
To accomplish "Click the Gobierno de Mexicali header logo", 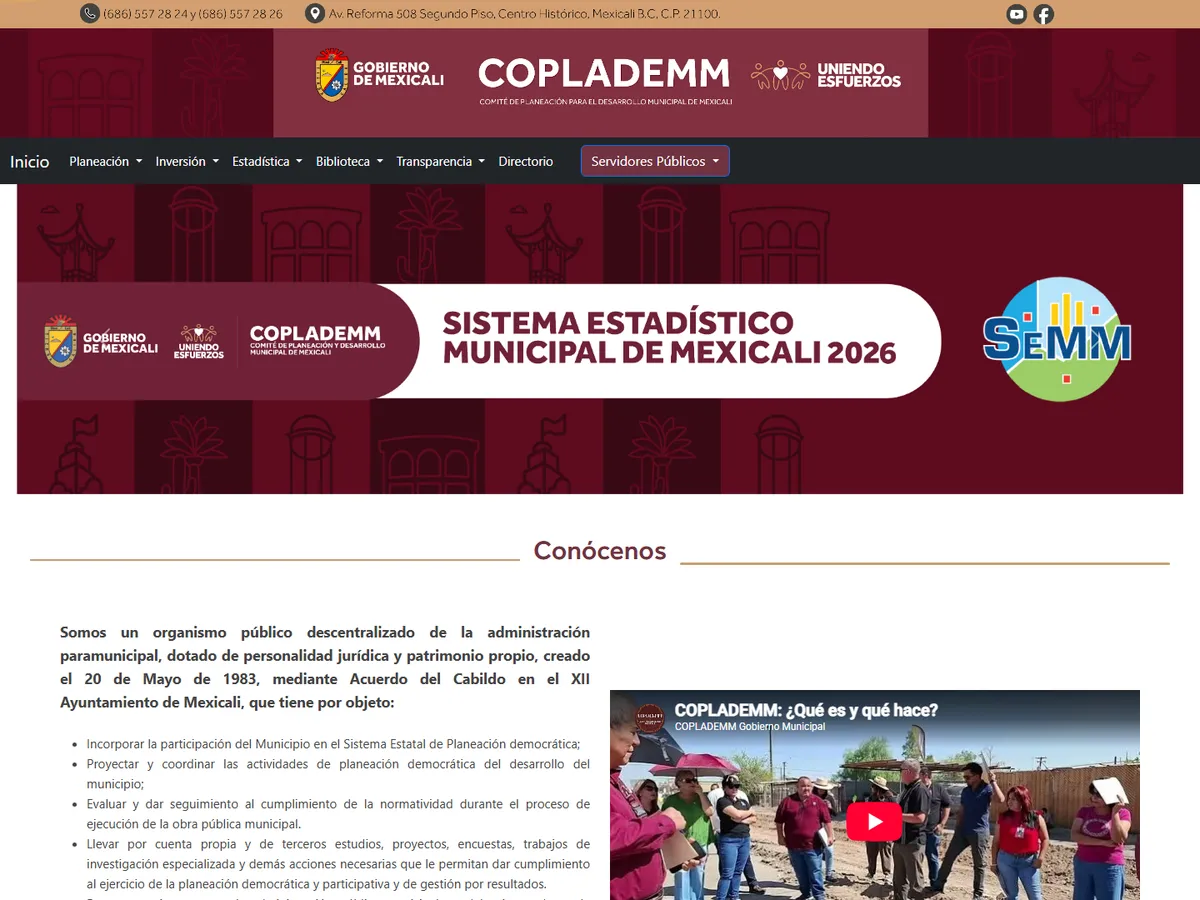I will pyautogui.click(x=379, y=75).
